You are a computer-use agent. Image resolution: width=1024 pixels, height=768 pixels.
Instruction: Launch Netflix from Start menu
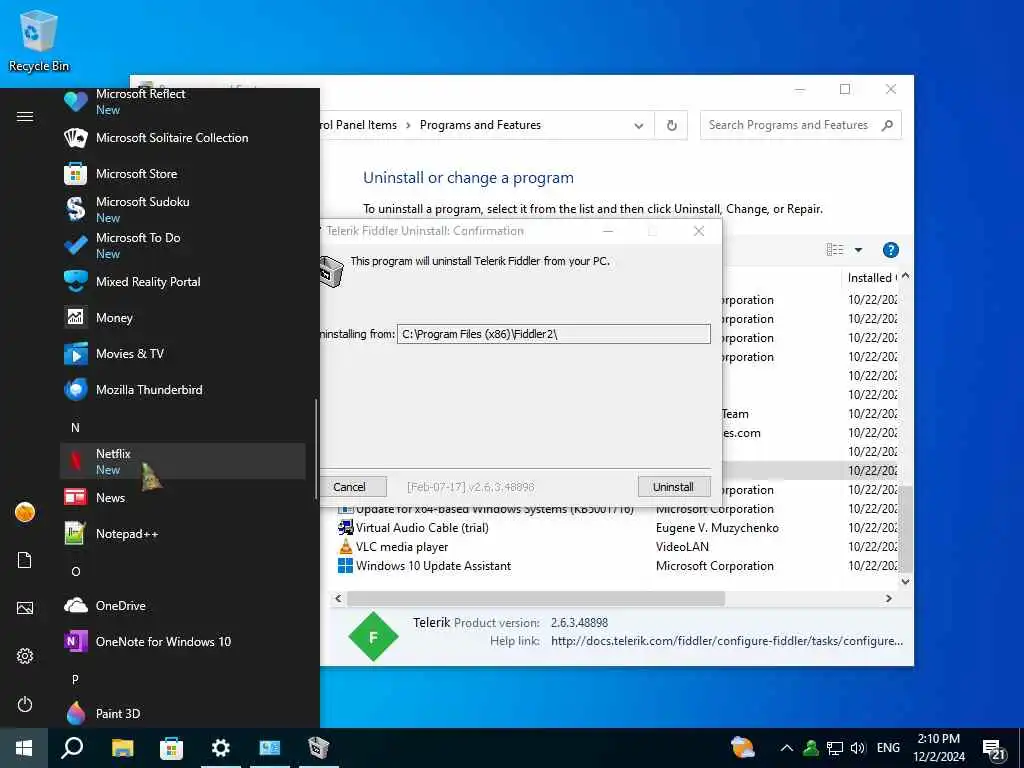coord(183,461)
